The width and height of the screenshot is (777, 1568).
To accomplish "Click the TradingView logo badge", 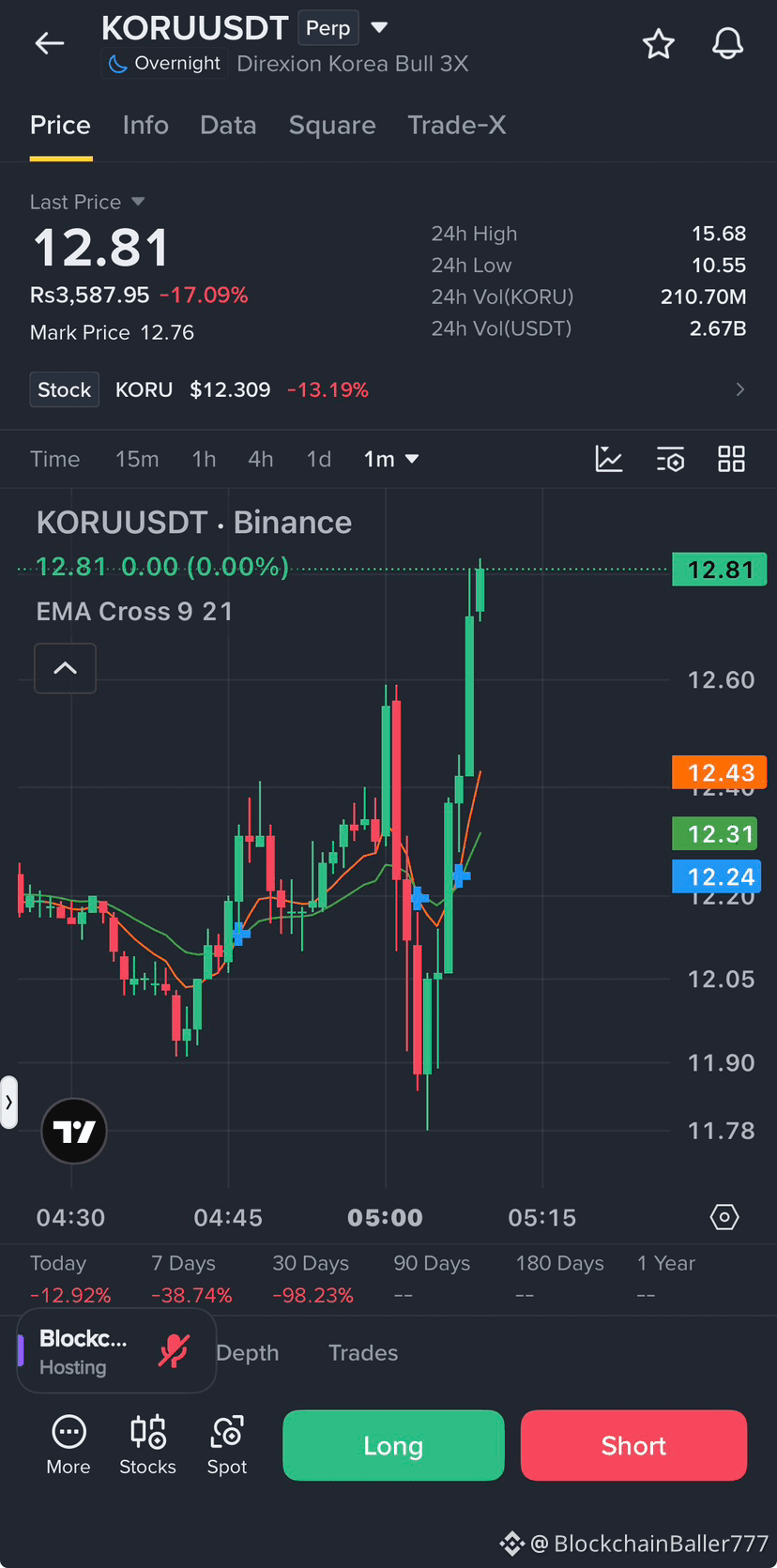I will pyautogui.click(x=74, y=1131).
